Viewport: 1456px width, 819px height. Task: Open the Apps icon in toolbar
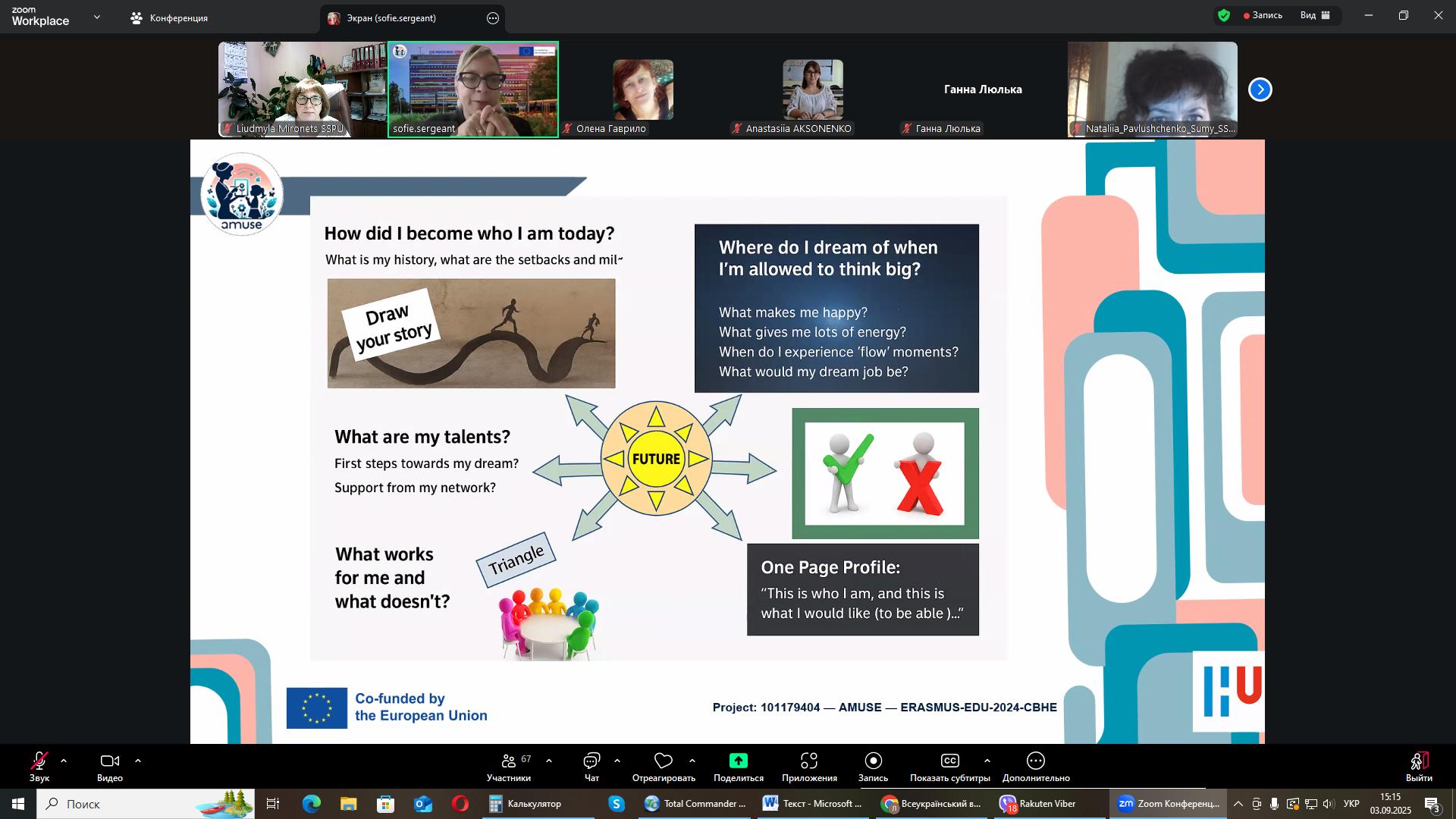[x=809, y=761]
